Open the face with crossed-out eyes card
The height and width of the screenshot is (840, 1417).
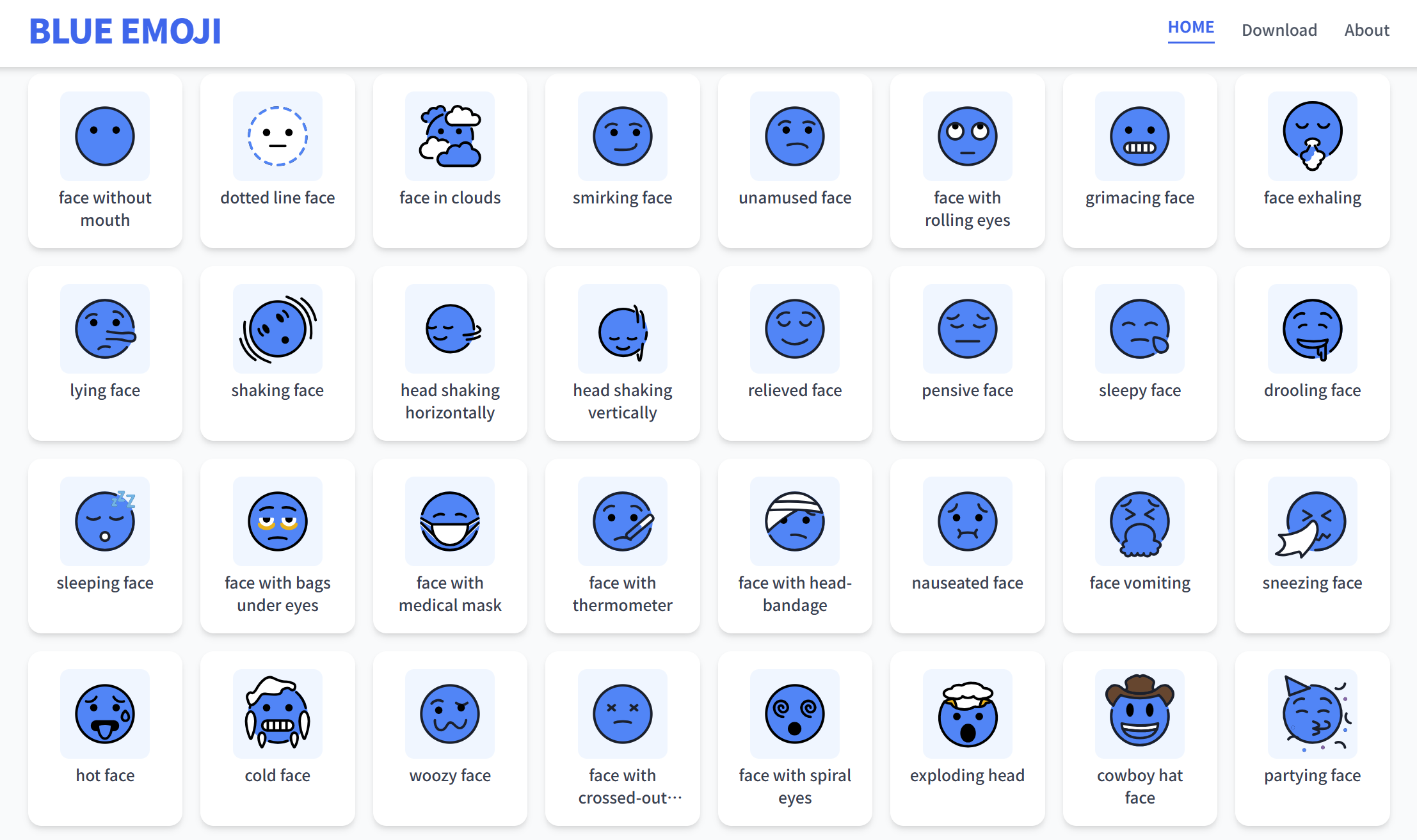(x=622, y=738)
